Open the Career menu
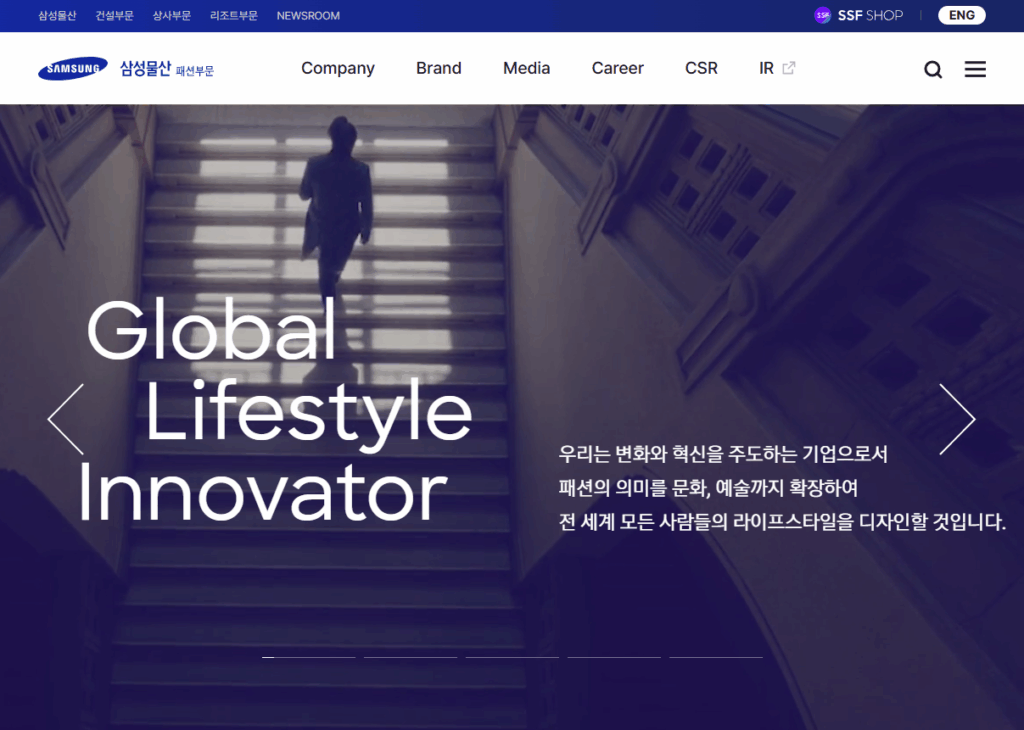Viewport: 1024px width, 730px height. 618,68
